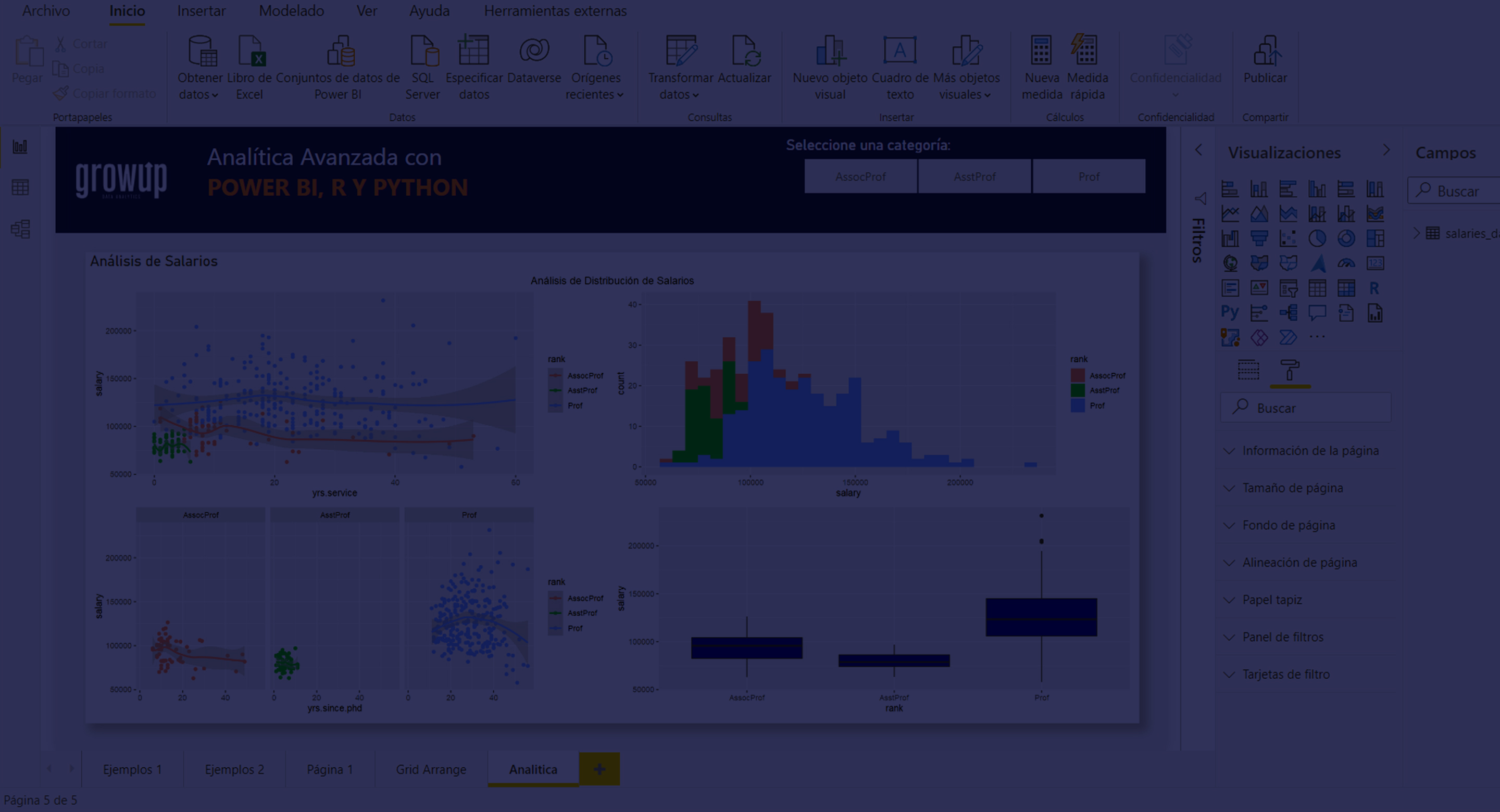Open the Archivo menu
Screen dimensions: 1500x812
click(x=46, y=11)
